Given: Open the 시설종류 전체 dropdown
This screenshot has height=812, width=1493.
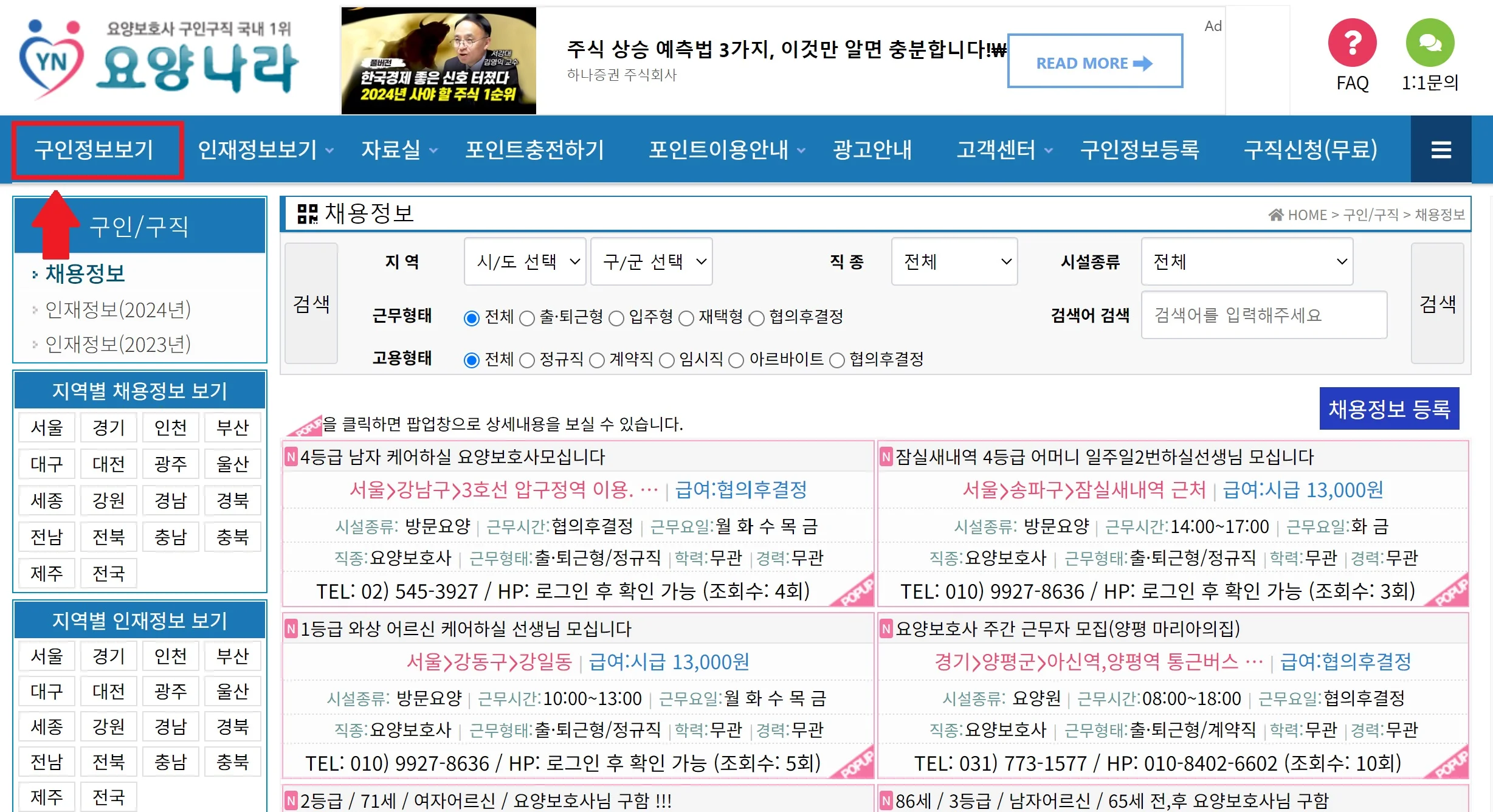Looking at the screenshot, I should pyautogui.click(x=1247, y=261).
